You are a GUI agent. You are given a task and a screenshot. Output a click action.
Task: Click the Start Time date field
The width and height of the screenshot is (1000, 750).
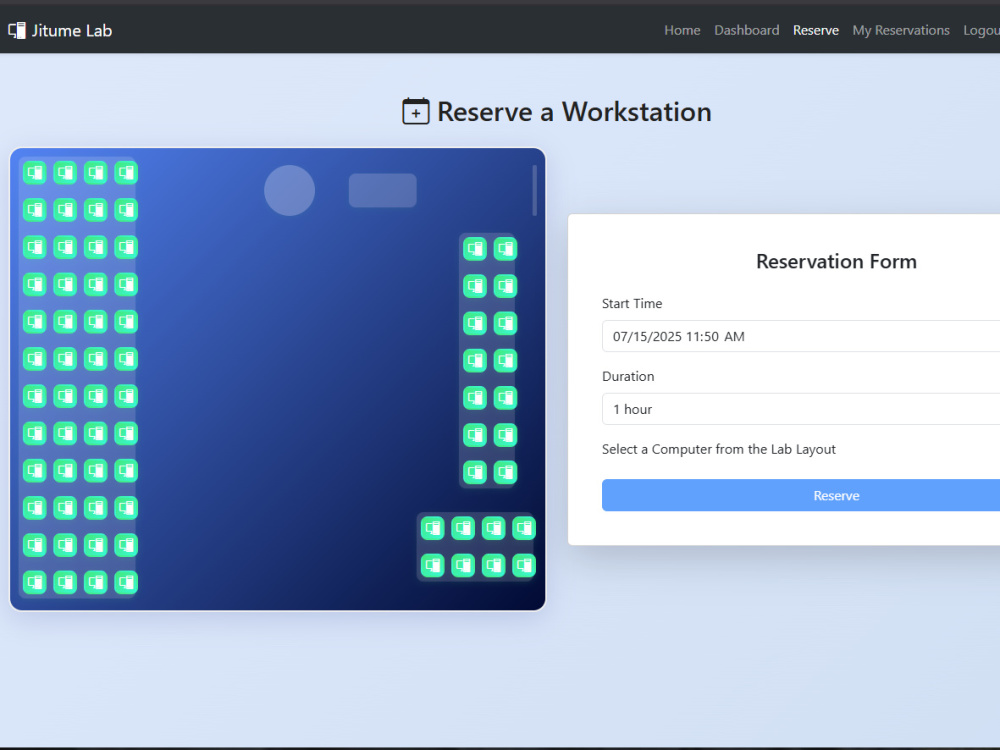point(801,336)
